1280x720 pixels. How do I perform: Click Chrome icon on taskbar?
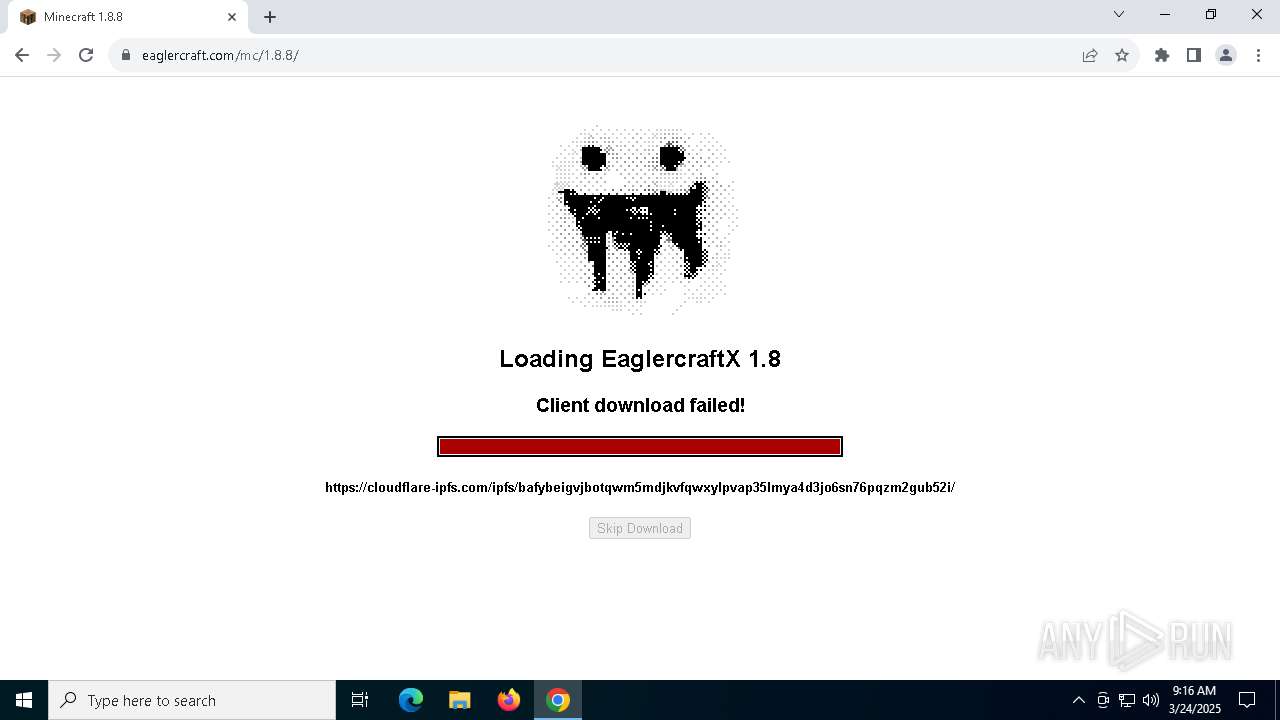tap(558, 700)
